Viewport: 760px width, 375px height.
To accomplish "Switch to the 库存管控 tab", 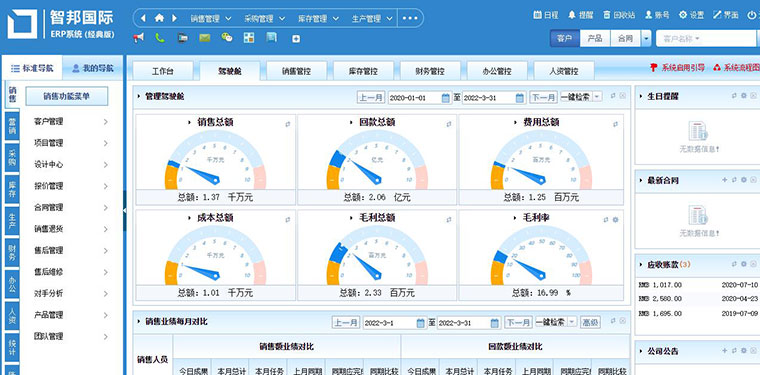I will coord(364,71).
